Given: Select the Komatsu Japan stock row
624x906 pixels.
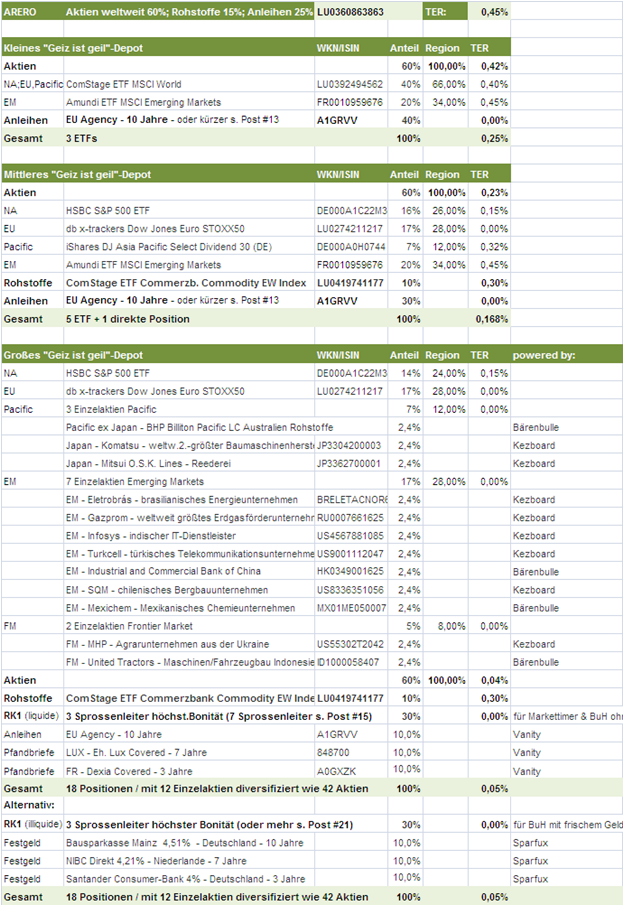Looking at the screenshot, I should click(x=312, y=445).
